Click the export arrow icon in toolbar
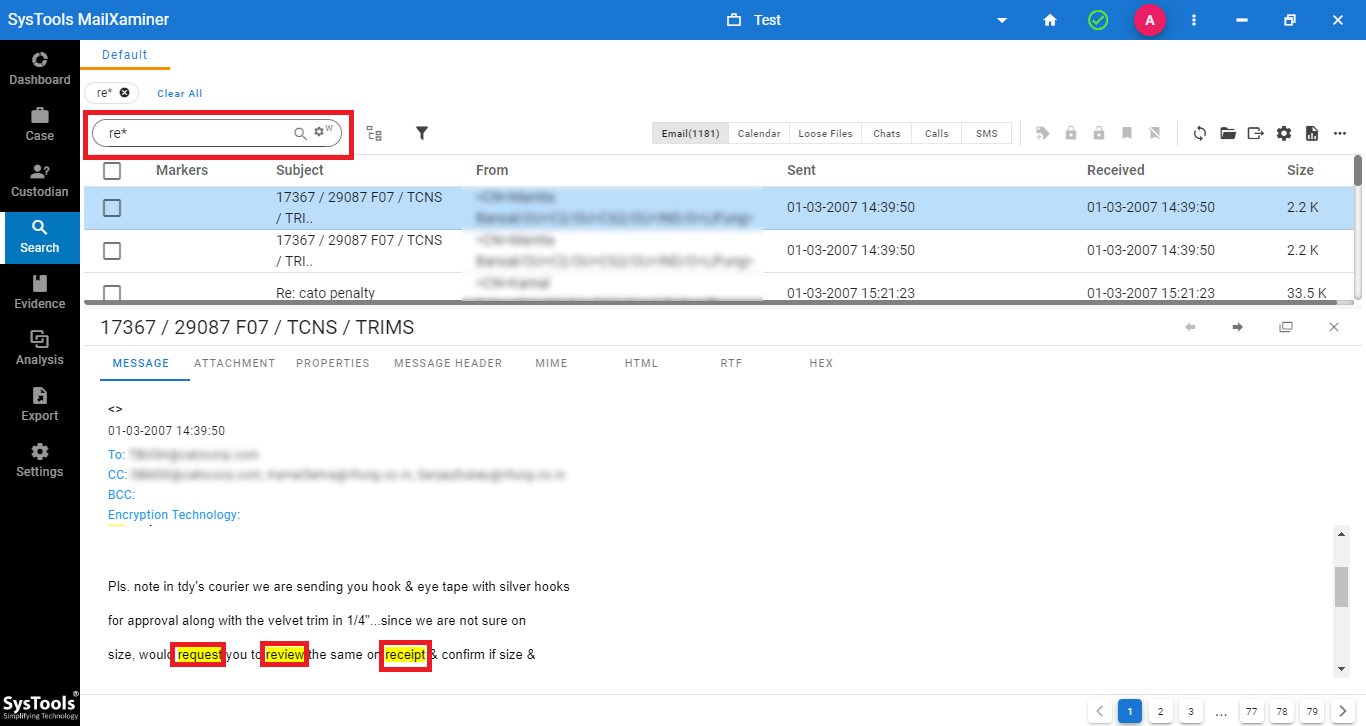This screenshot has width=1366, height=726. tap(1256, 133)
